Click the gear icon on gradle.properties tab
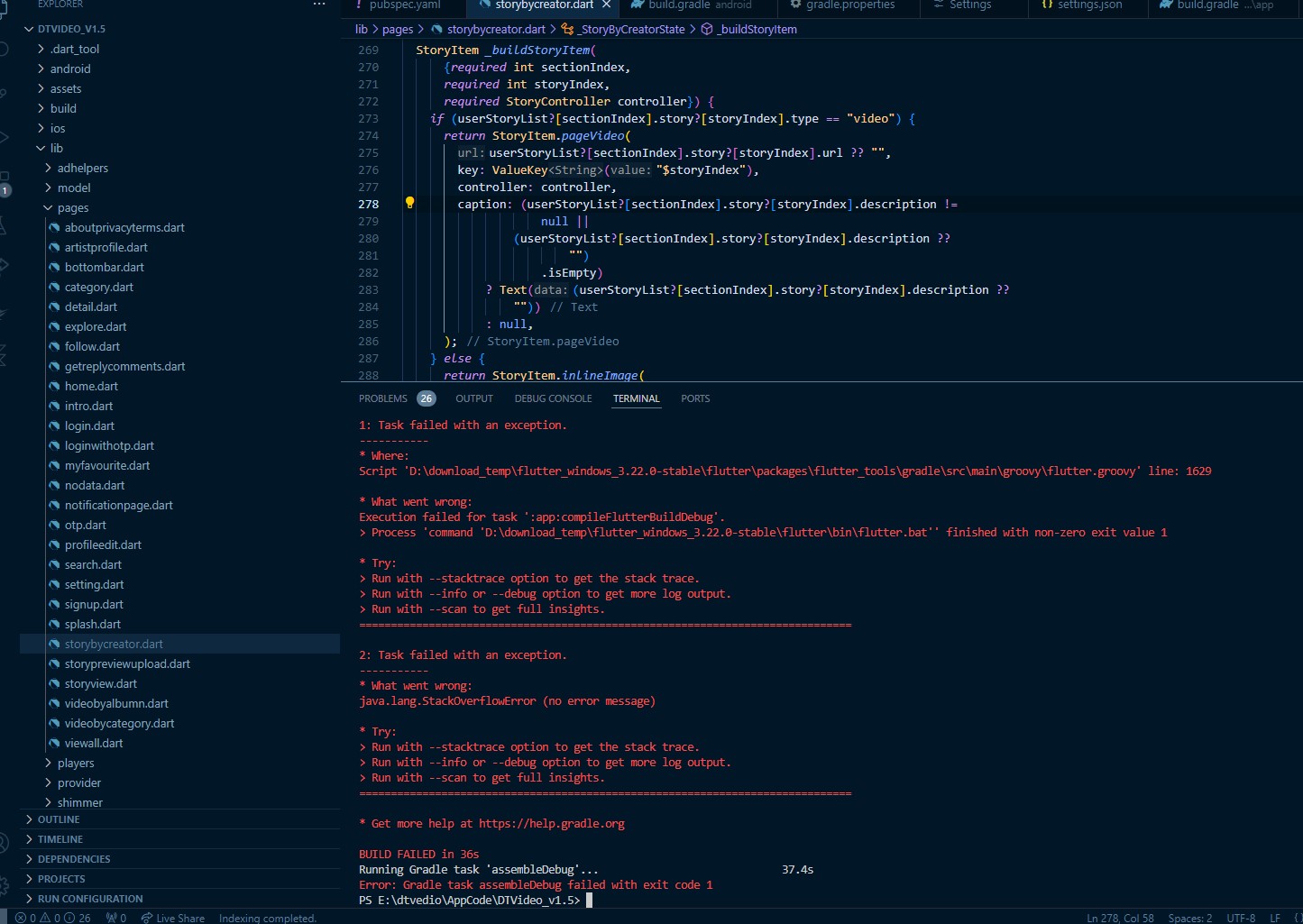 (795, 5)
